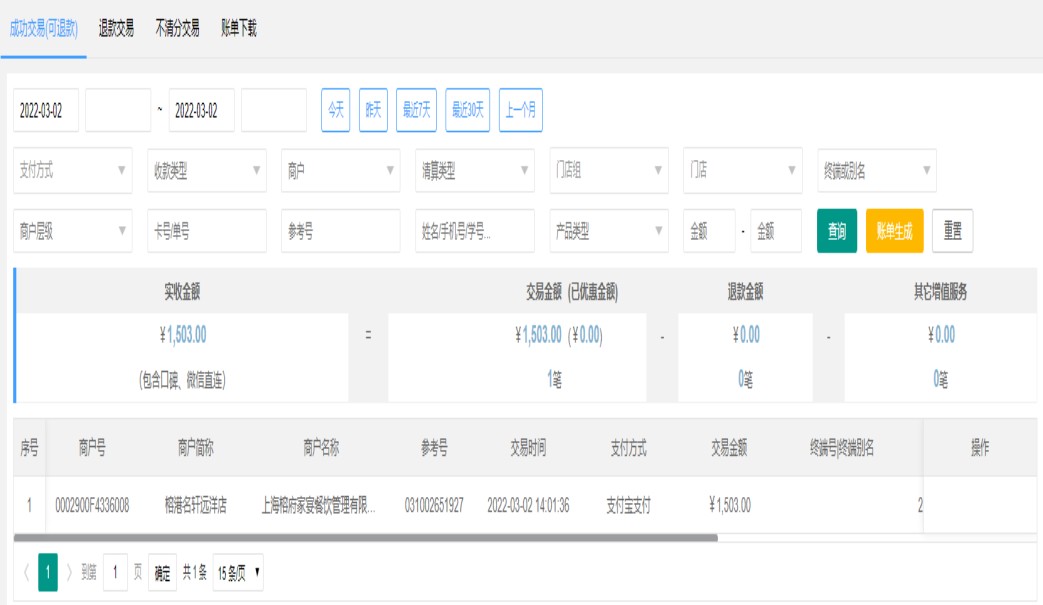Switch to the 退款交易 tab
The height and width of the screenshot is (605, 1043).
pyautogui.click(x=116, y=29)
